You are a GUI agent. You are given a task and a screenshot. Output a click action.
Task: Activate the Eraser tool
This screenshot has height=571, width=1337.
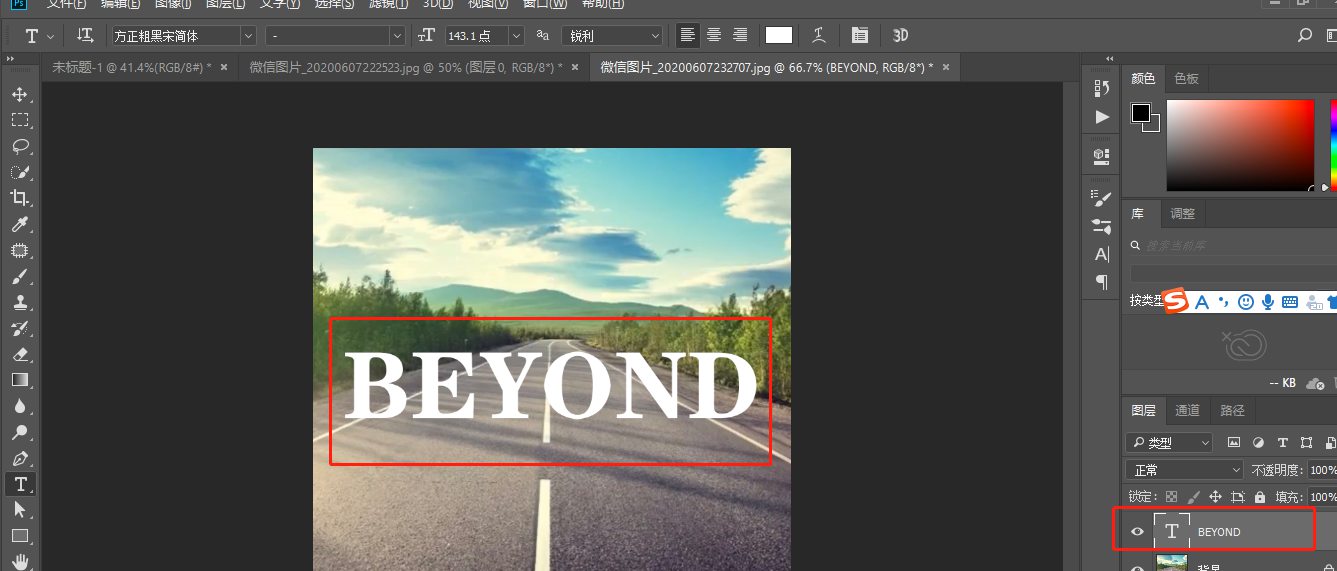[x=19, y=354]
